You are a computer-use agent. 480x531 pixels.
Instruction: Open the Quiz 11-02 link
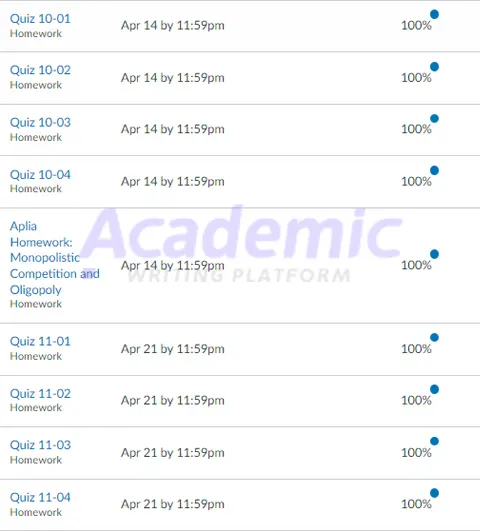click(x=40, y=394)
